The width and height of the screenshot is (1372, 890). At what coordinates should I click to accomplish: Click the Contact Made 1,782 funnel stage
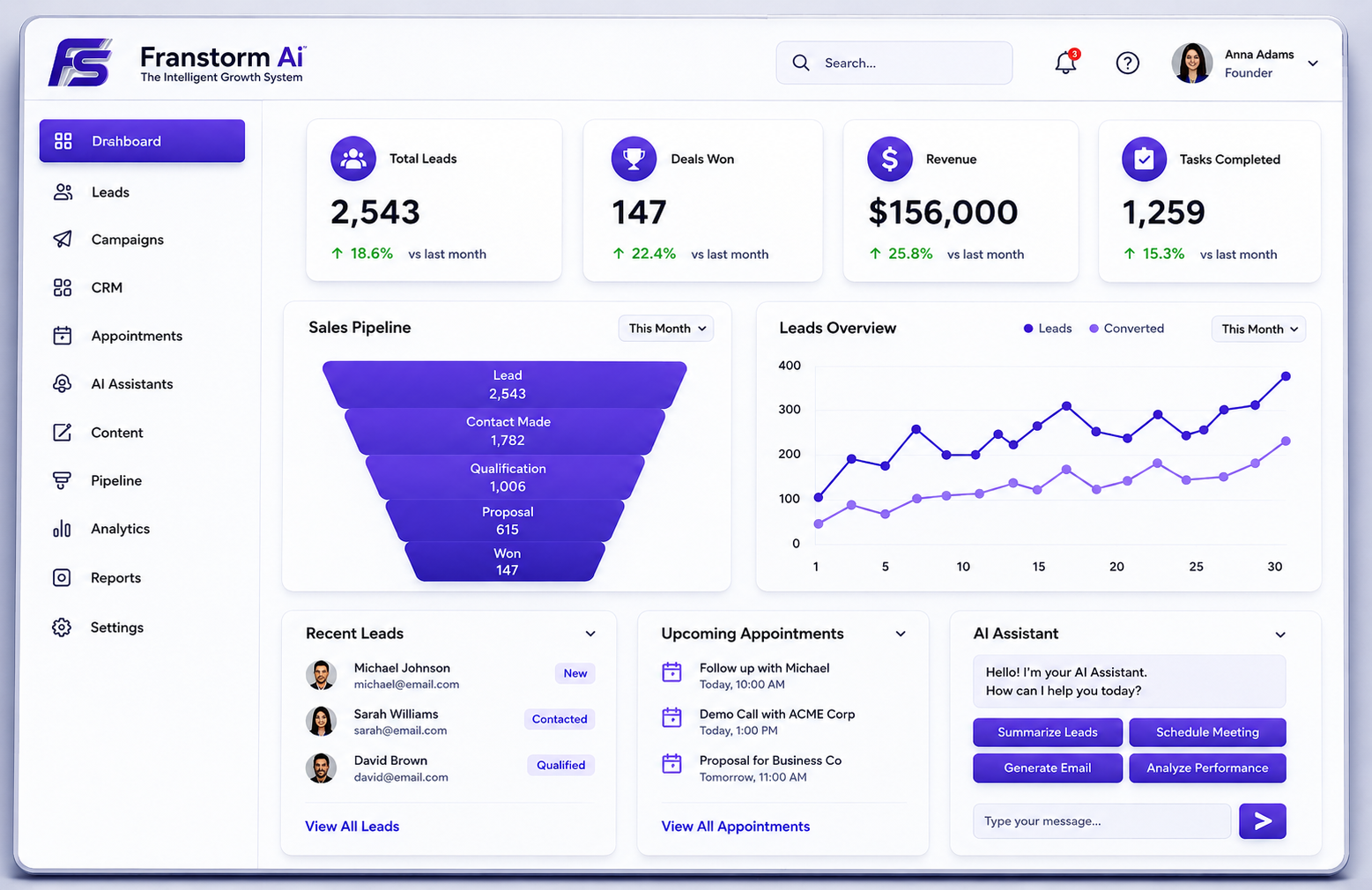[505, 431]
